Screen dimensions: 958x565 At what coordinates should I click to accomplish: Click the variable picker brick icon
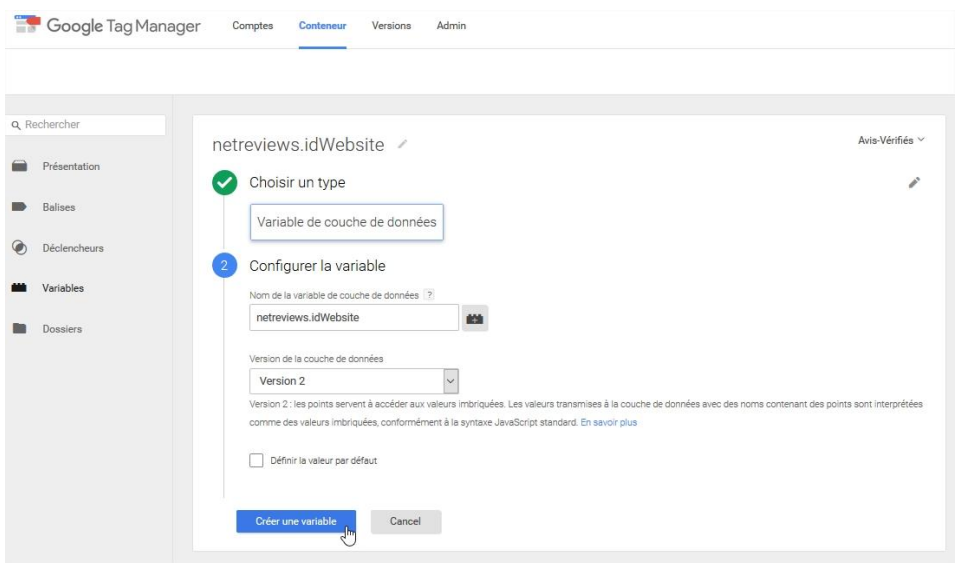[475, 318]
